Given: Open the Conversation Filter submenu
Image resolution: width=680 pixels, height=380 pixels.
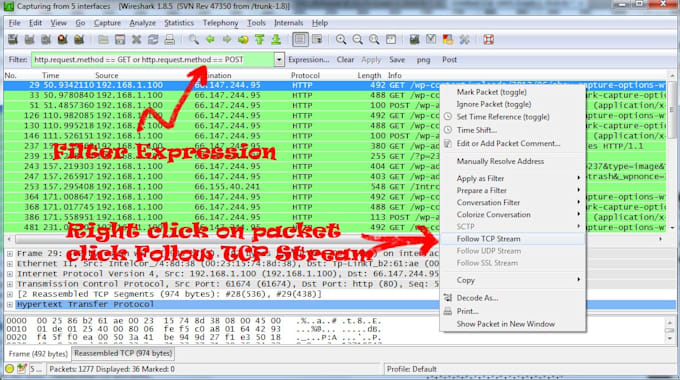Looking at the screenshot, I should (x=513, y=203).
